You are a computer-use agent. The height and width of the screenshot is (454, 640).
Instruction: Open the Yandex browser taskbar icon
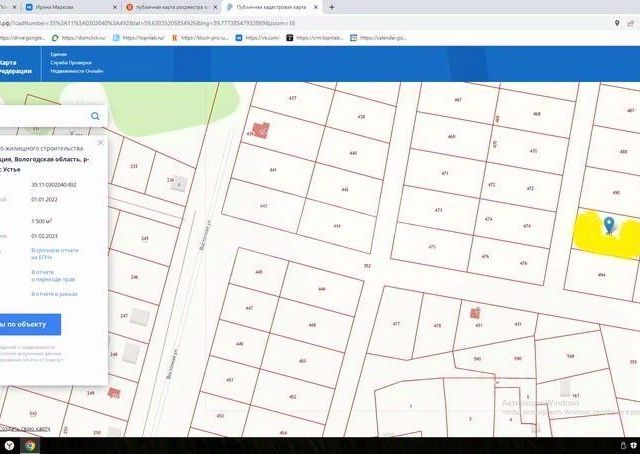[9, 445]
